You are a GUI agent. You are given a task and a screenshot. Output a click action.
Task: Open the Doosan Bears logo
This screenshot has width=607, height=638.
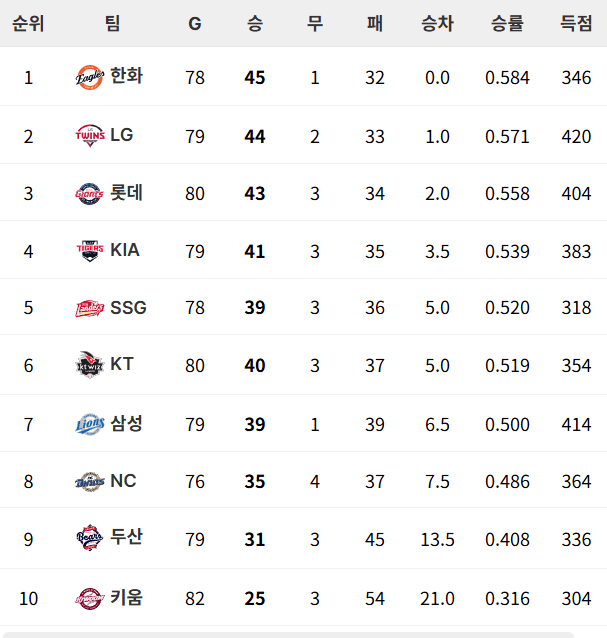pyautogui.click(x=90, y=538)
